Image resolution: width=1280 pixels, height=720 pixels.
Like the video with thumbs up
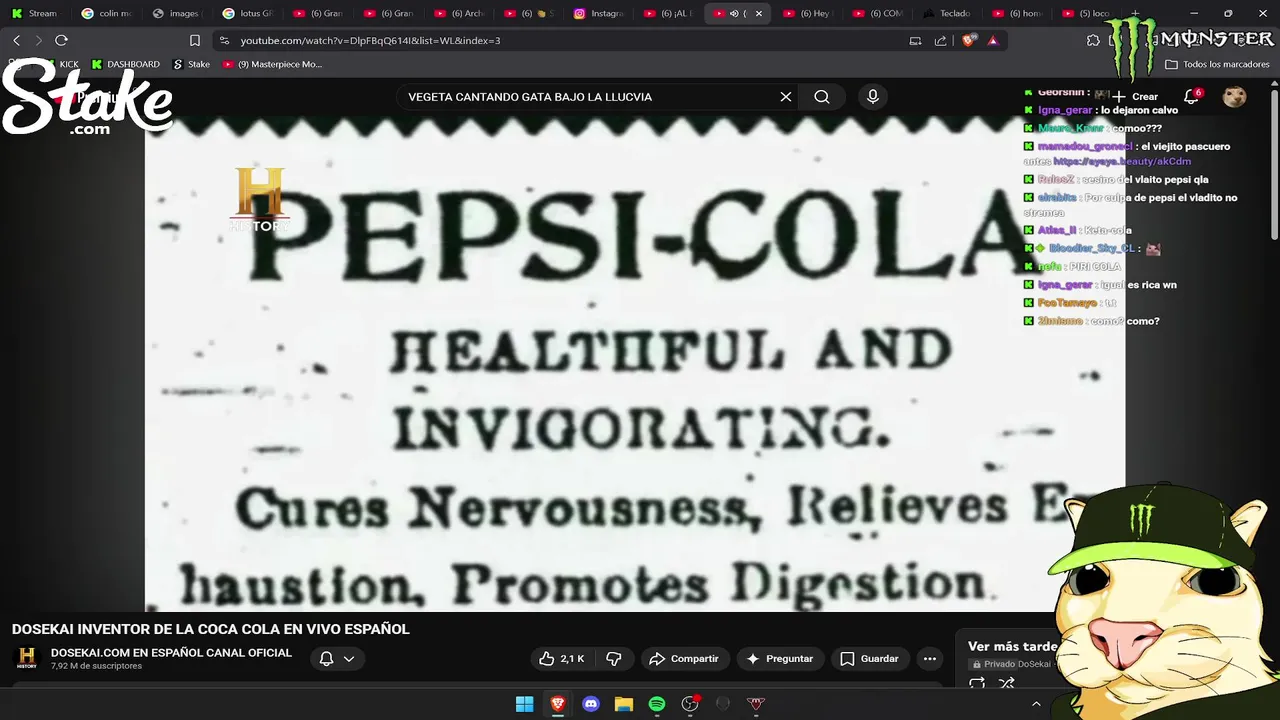pos(562,658)
